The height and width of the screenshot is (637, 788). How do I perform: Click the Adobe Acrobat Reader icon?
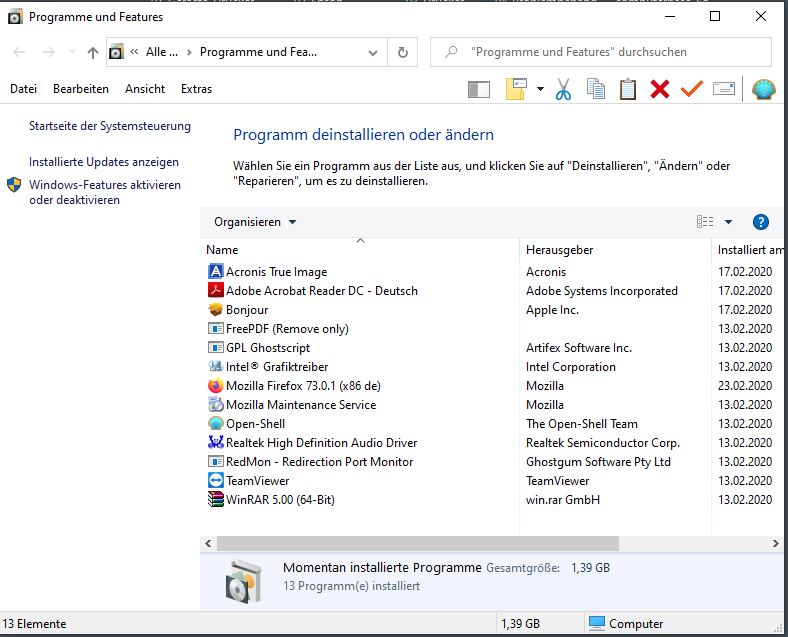click(216, 290)
